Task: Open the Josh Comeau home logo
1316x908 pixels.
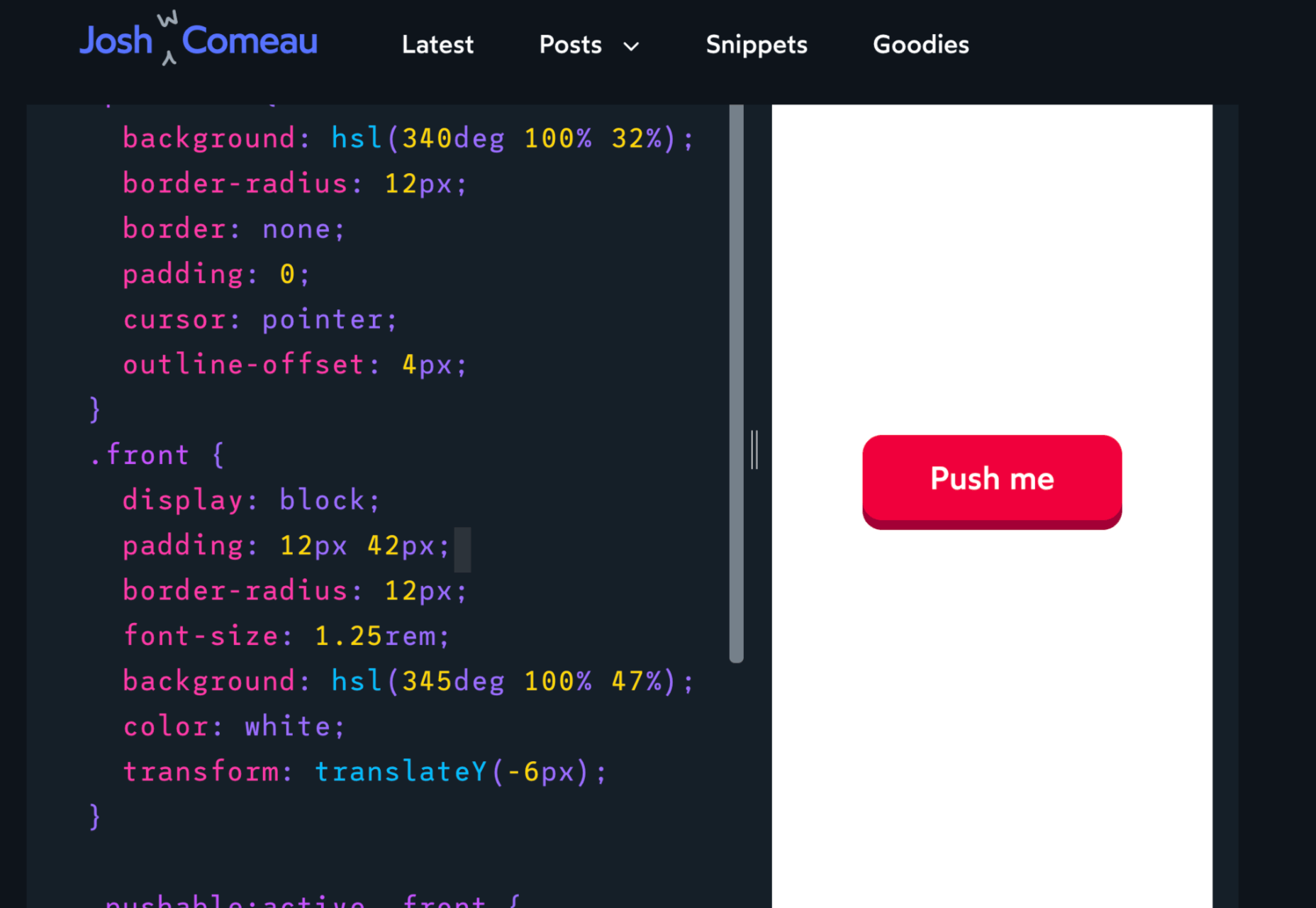Action: tap(199, 40)
